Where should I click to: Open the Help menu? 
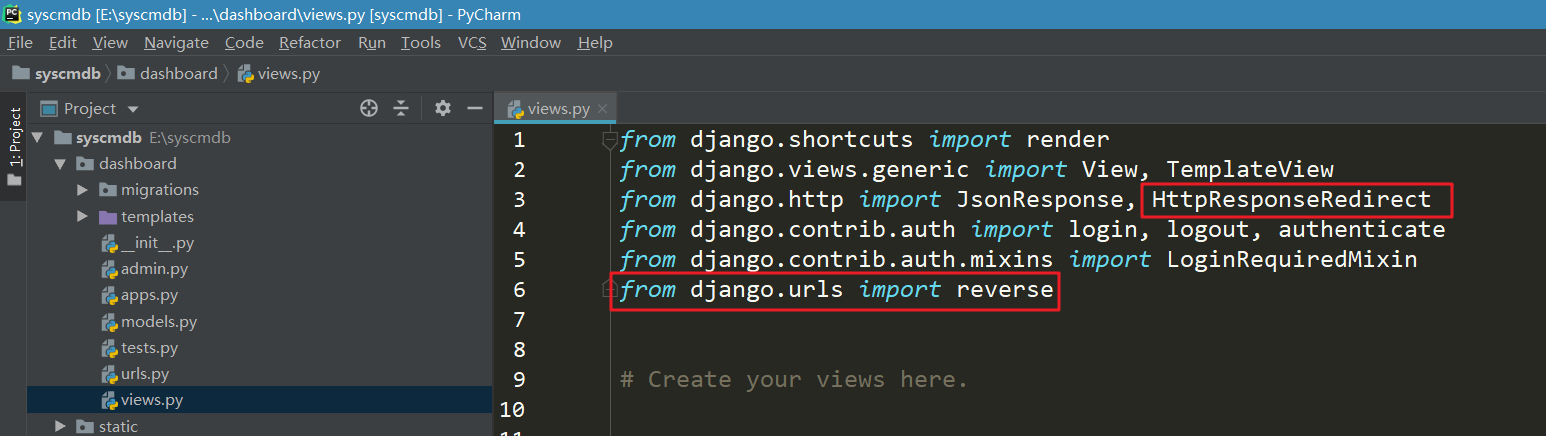pos(595,43)
